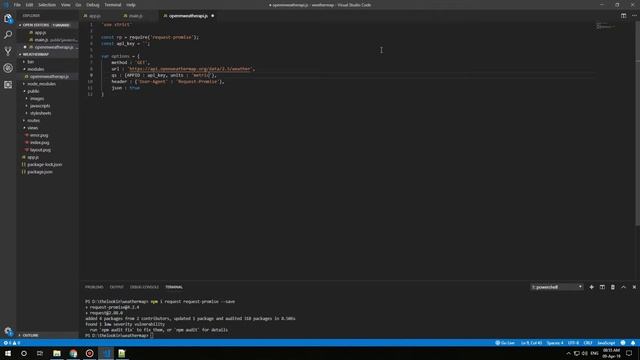Open the Selection menu

47,5
